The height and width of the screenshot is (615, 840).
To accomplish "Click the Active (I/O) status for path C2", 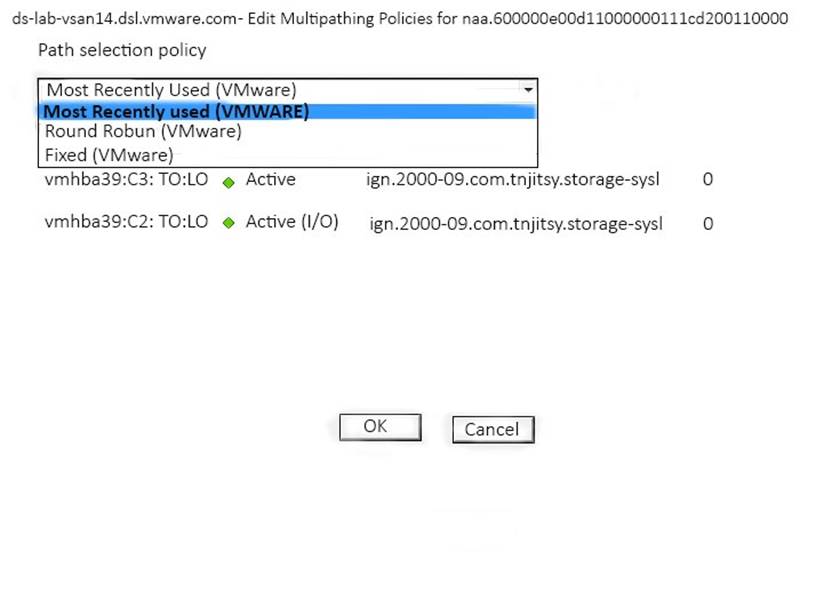I will coord(292,222).
